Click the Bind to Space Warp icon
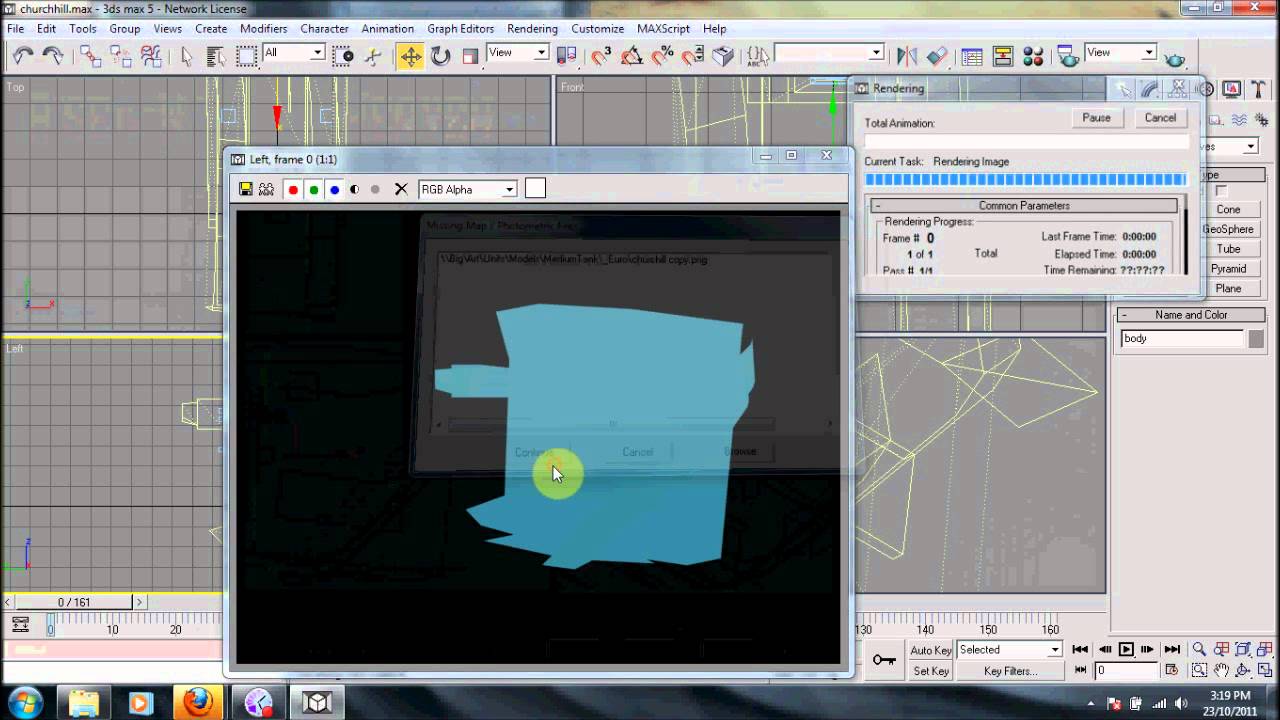1280x720 pixels. tap(151, 56)
